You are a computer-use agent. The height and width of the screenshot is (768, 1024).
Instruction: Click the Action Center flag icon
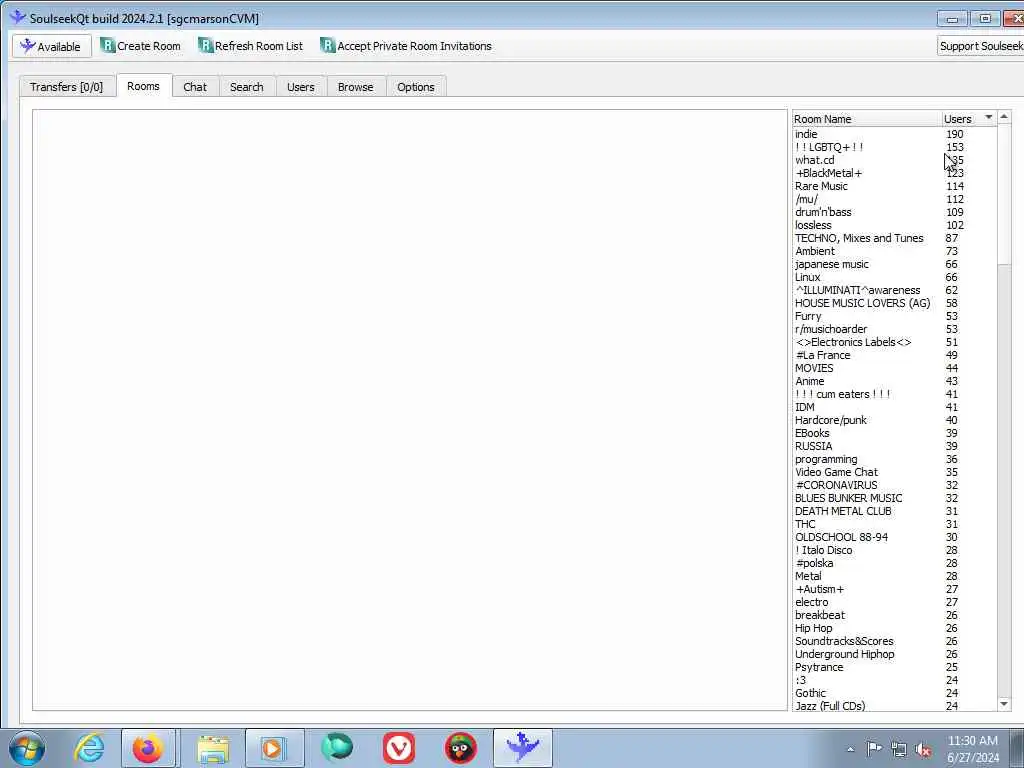pos(874,748)
